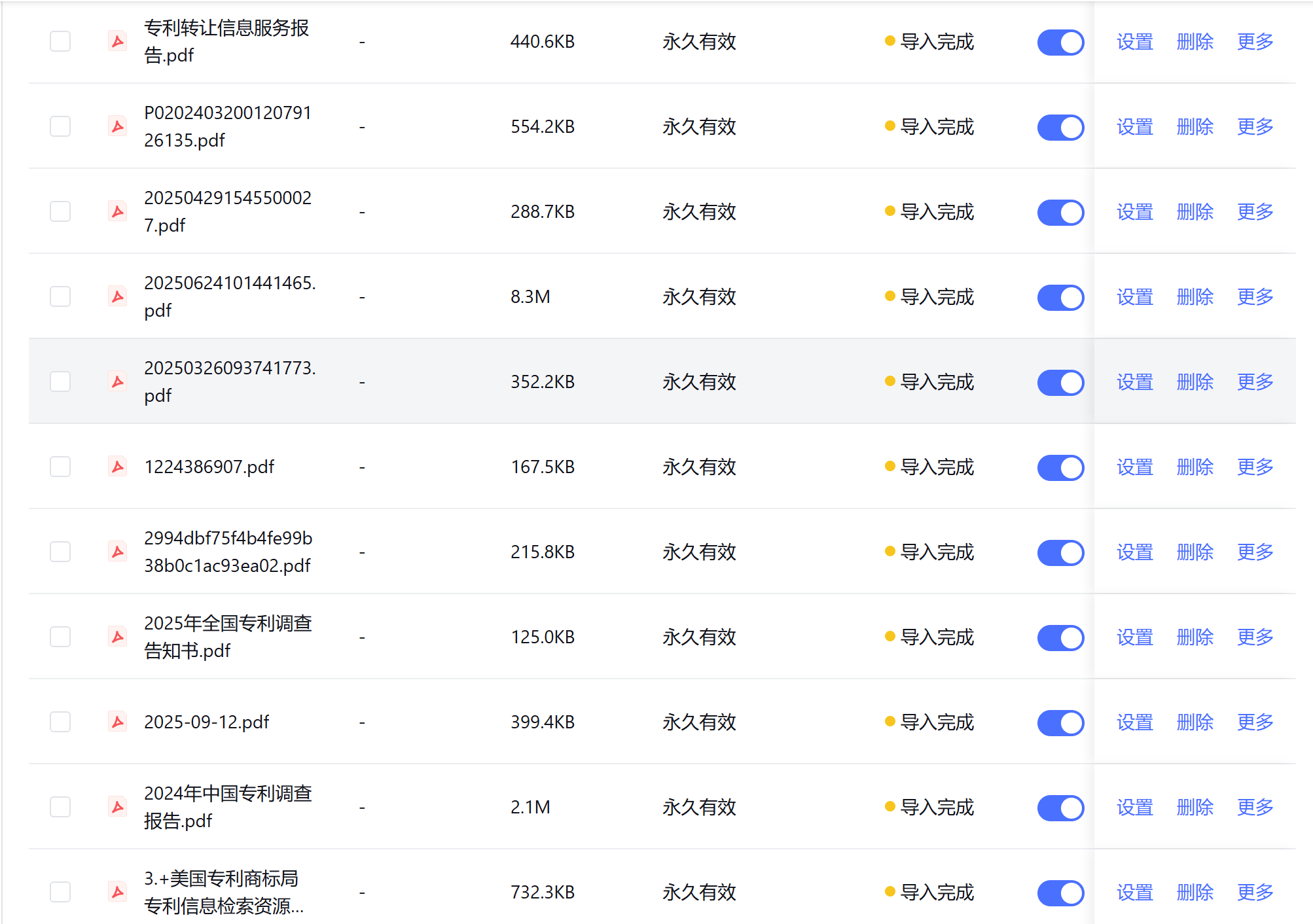1313x924 pixels.
Task: Click PDF icon for P020240320012079126135.pdf
Action: pos(118,126)
